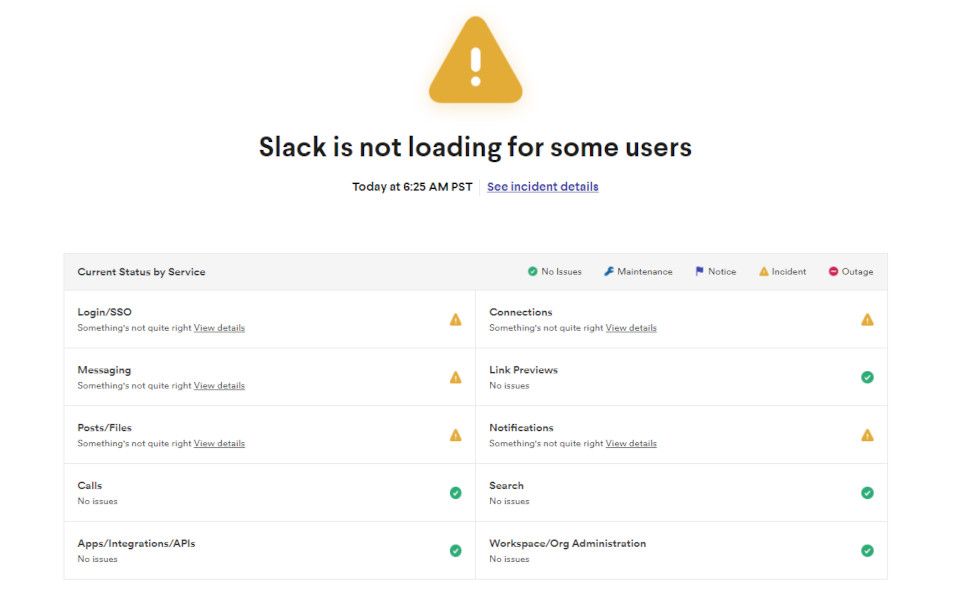This screenshot has width=970, height=592.
Task: Click View details under Posts/Files
Action: [218, 443]
